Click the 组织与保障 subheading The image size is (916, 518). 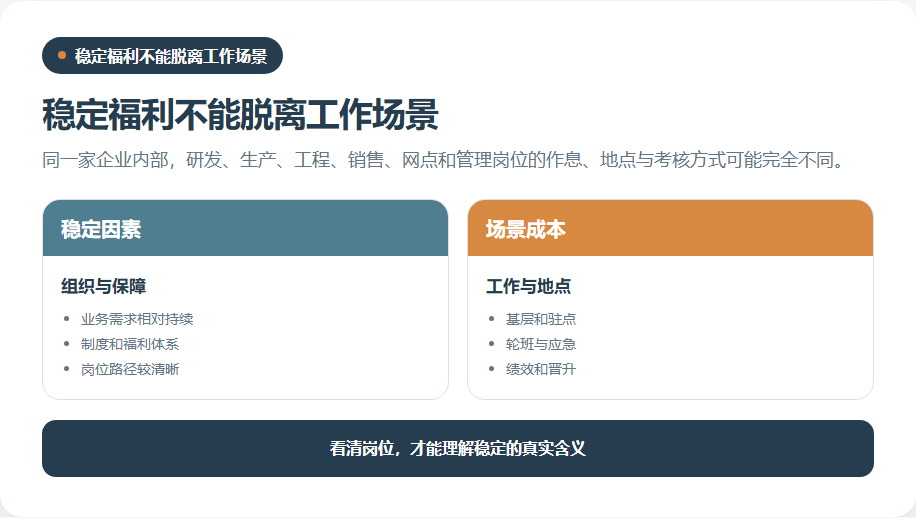coord(103,286)
